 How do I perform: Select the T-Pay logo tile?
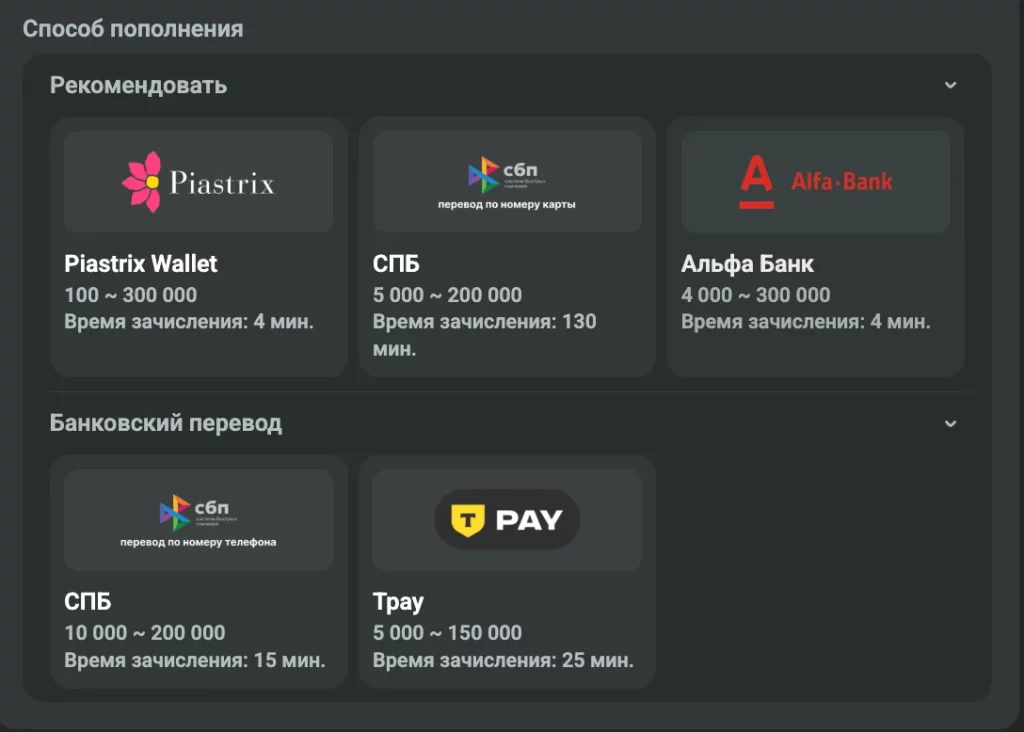click(507, 520)
